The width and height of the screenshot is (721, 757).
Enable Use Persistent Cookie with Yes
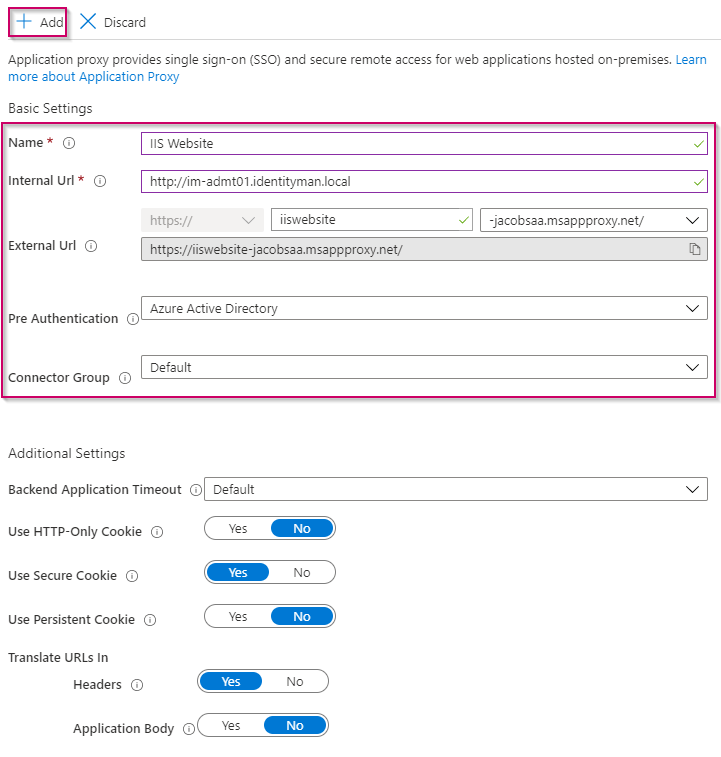(x=238, y=617)
